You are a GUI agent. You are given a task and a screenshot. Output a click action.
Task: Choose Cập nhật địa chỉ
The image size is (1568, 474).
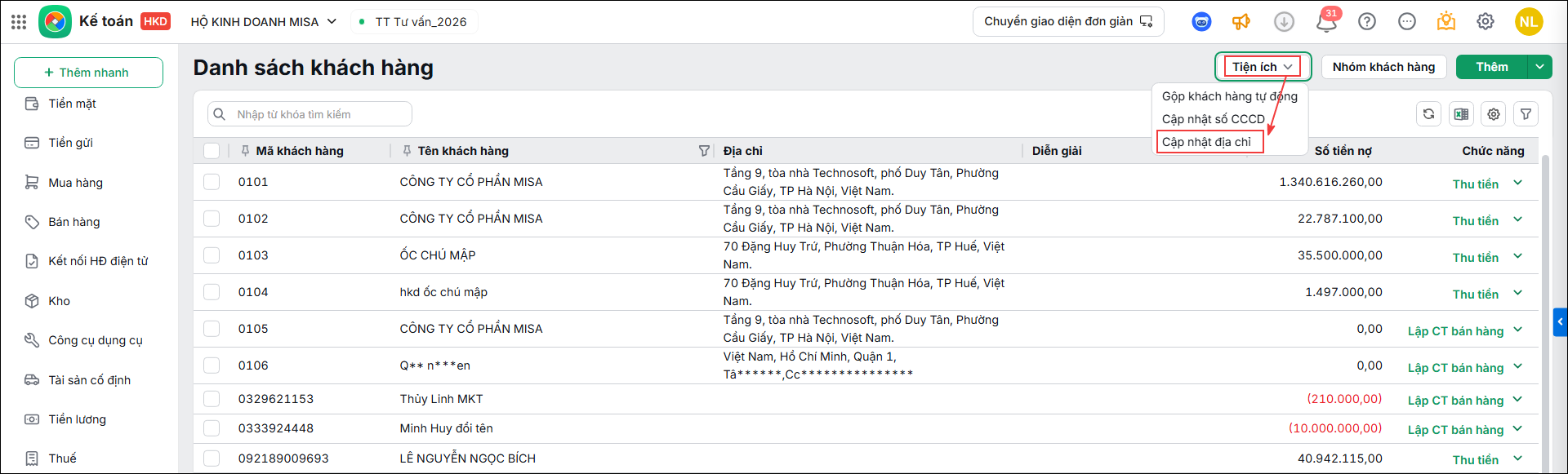(1207, 142)
